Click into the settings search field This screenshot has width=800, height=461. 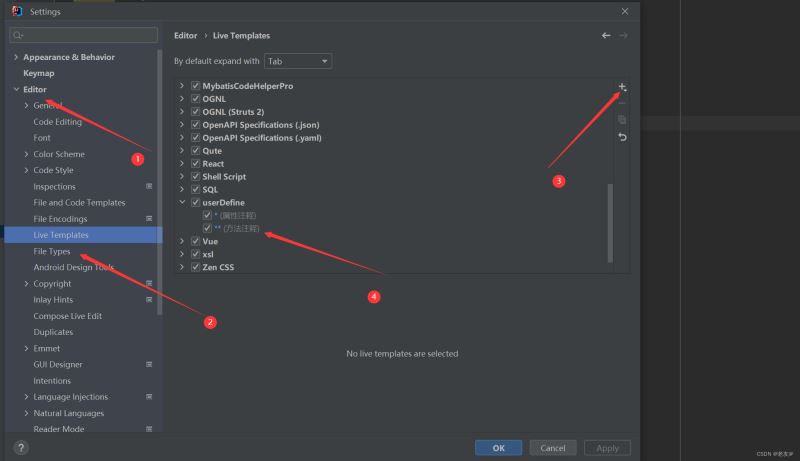(84, 35)
